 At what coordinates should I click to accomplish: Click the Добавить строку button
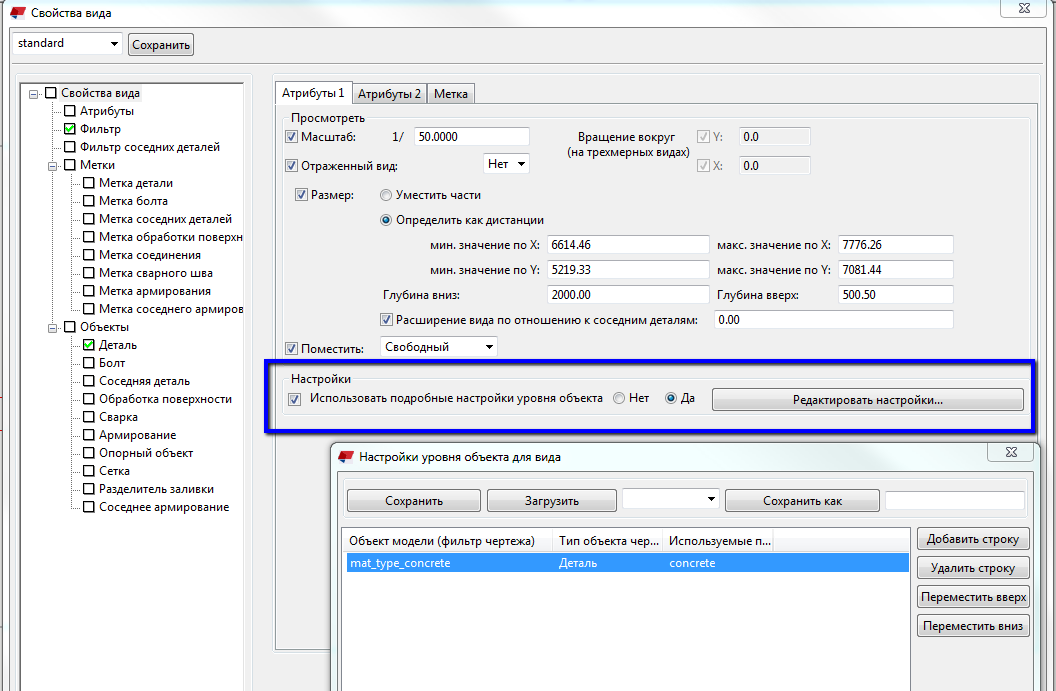972,539
